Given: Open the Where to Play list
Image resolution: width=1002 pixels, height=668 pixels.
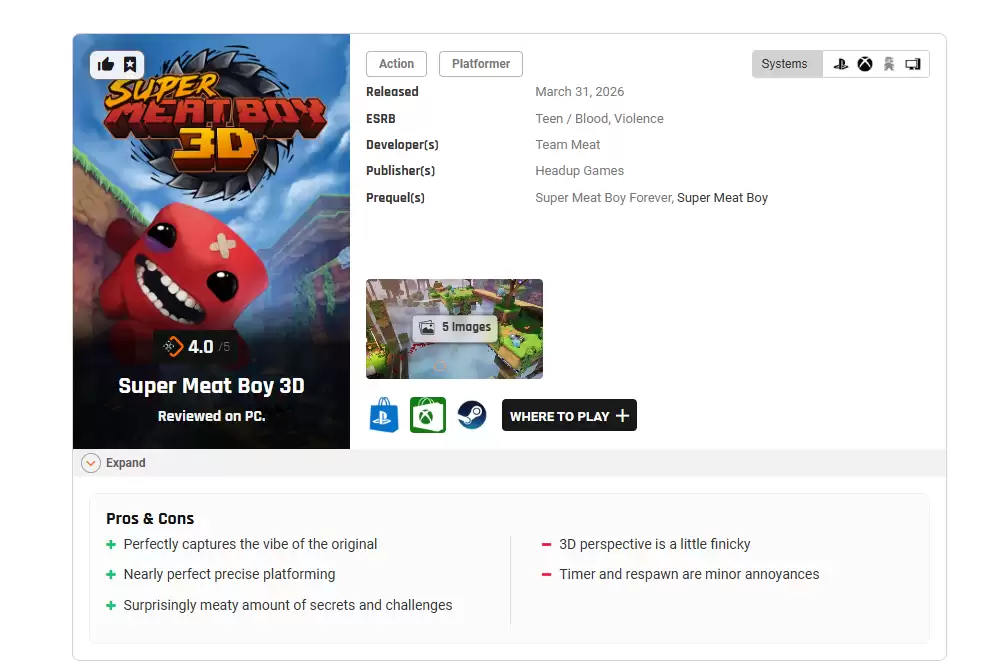Looking at the screenshot, I should click(x=569, y=416).
